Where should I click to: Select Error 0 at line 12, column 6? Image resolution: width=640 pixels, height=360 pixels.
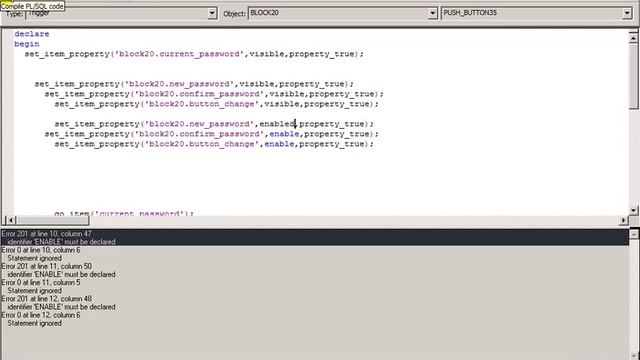[x=315, y=319]
